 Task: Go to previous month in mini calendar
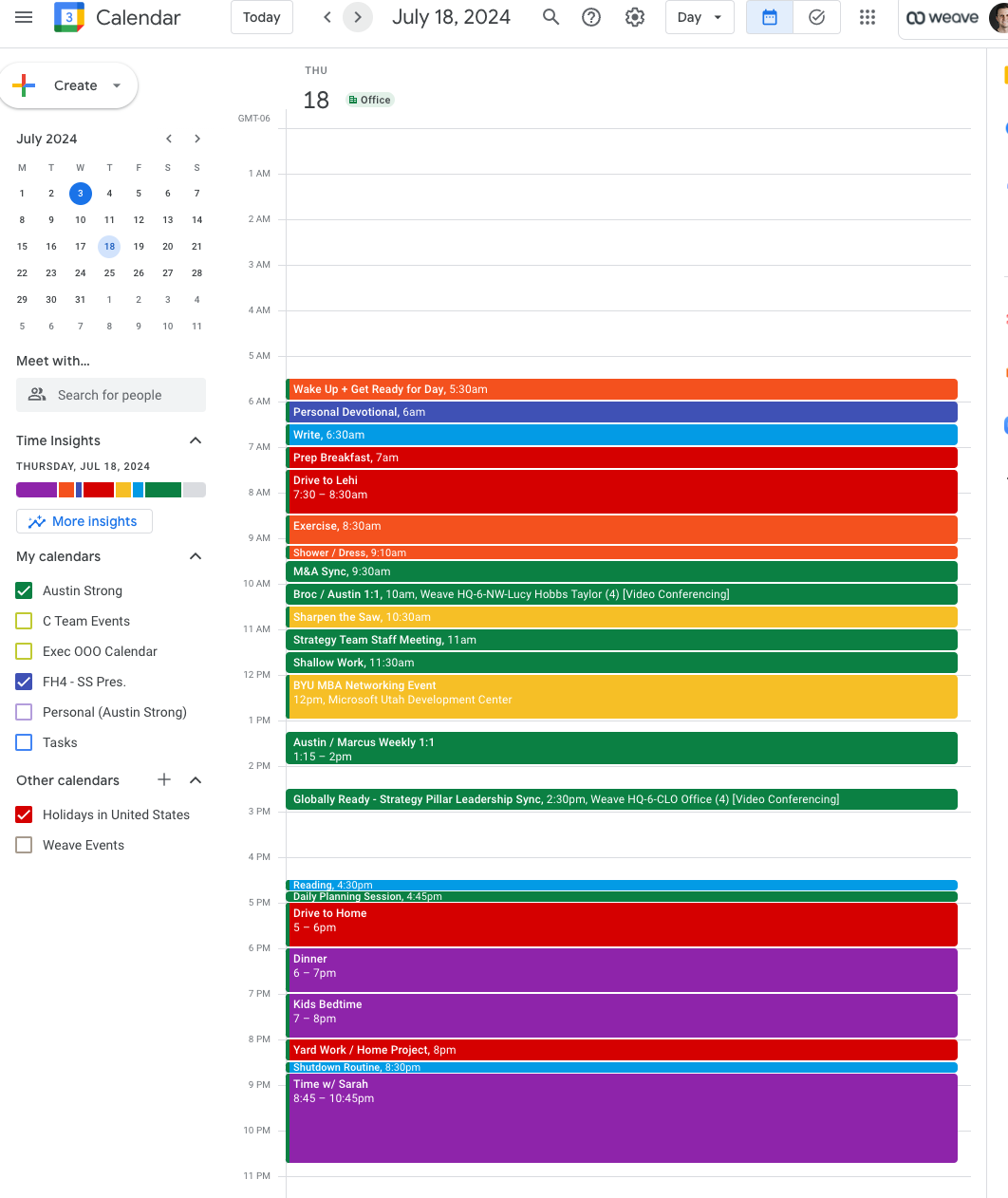point(169,139)
